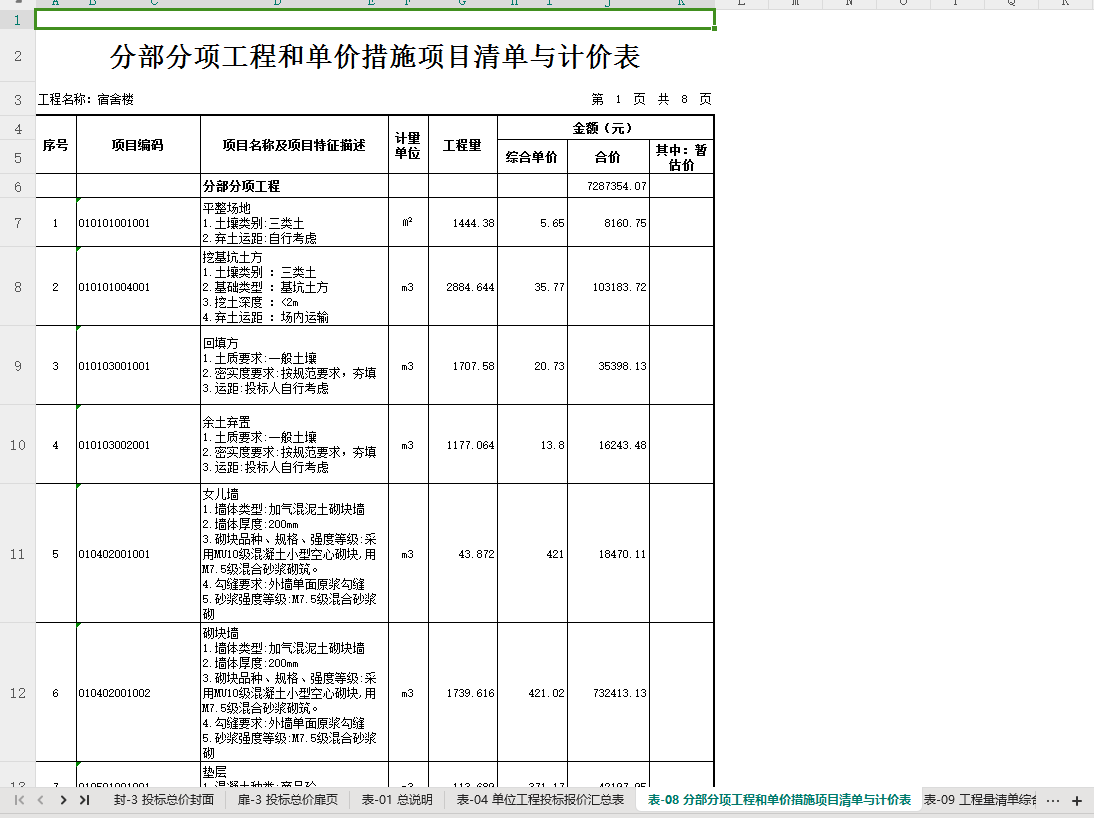Click the previous sheet arrow
1094x818 pixels.
(40, 800)
